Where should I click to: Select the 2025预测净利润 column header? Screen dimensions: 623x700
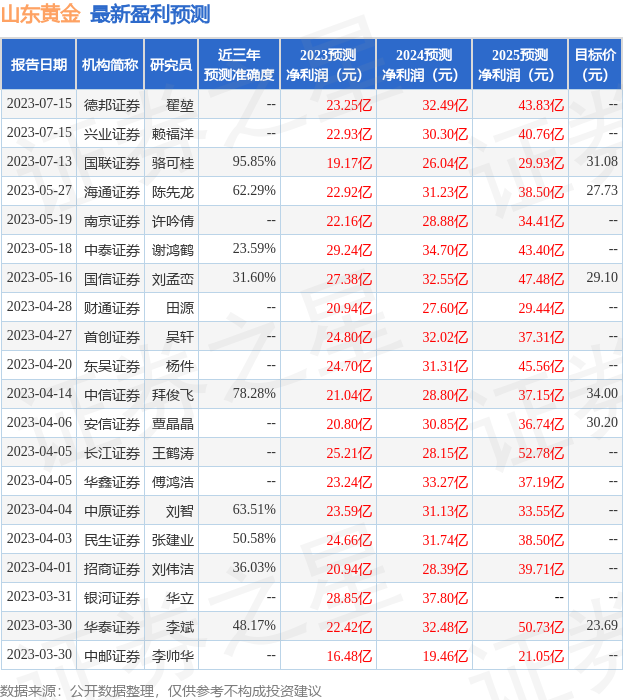click(x=520, y=64)
